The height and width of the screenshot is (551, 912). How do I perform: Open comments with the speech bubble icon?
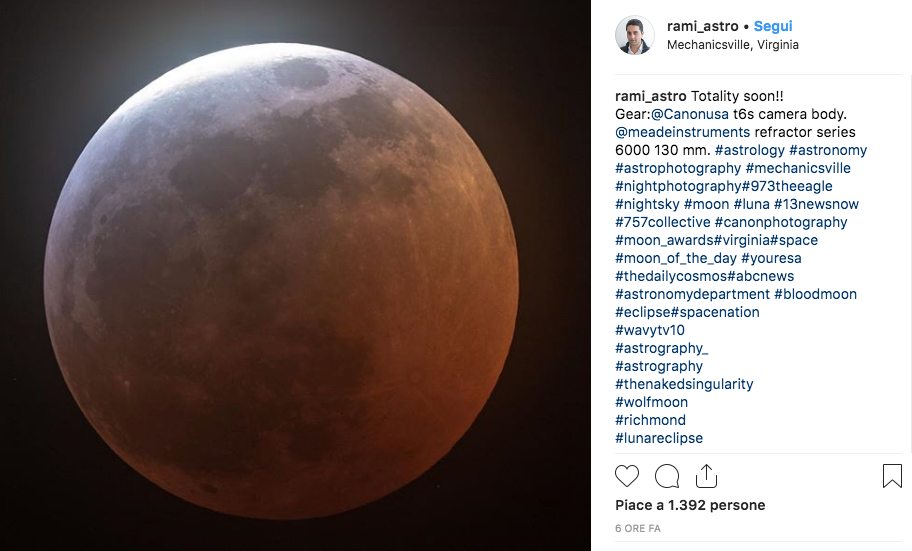click(667, 476)
